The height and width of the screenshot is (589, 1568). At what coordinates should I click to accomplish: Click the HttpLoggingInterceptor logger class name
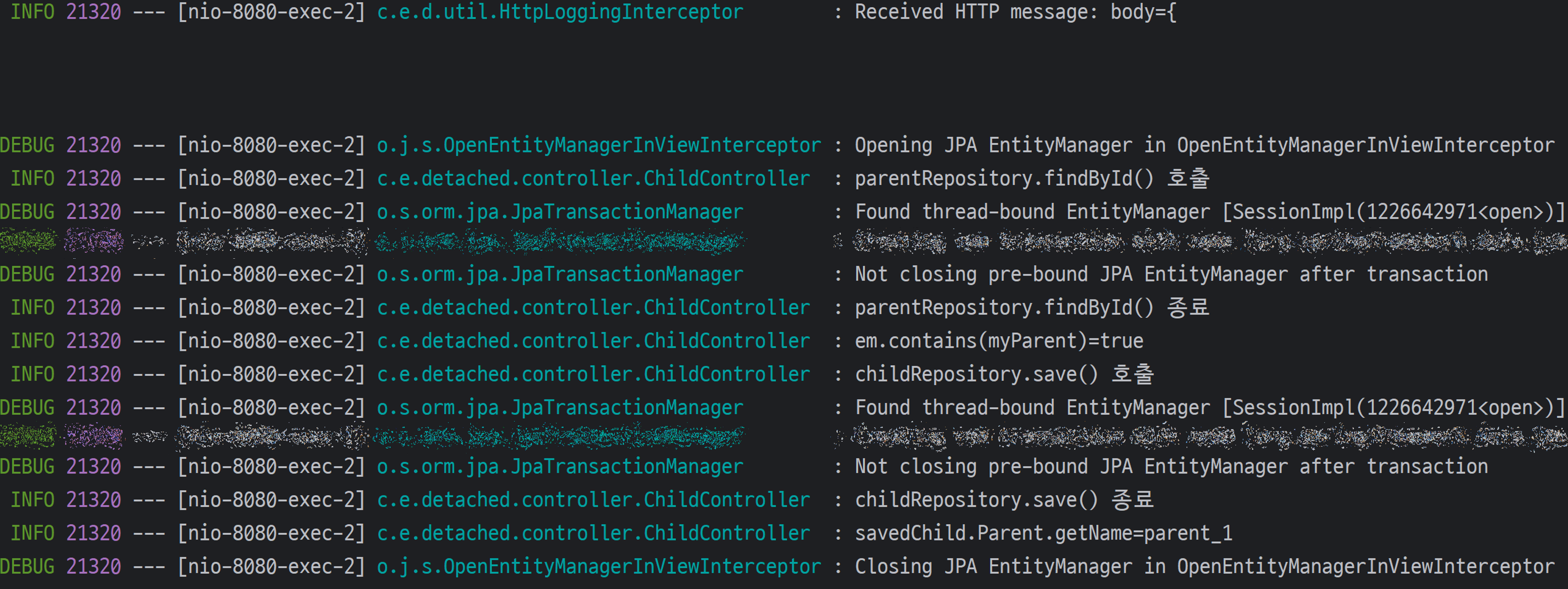click(560, 12)
